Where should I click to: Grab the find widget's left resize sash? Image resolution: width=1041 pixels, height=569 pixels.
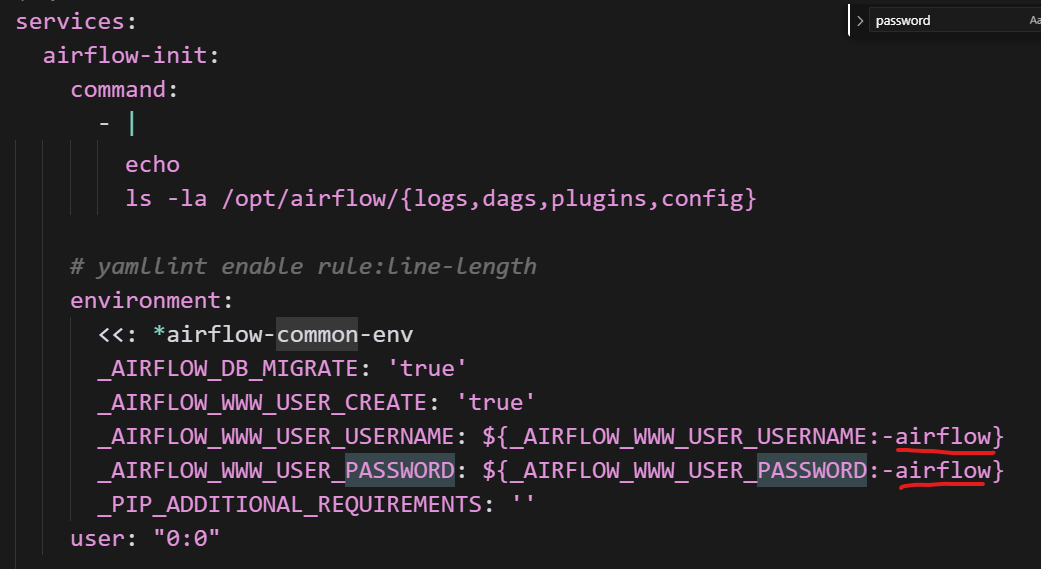(x=849, y=20)
